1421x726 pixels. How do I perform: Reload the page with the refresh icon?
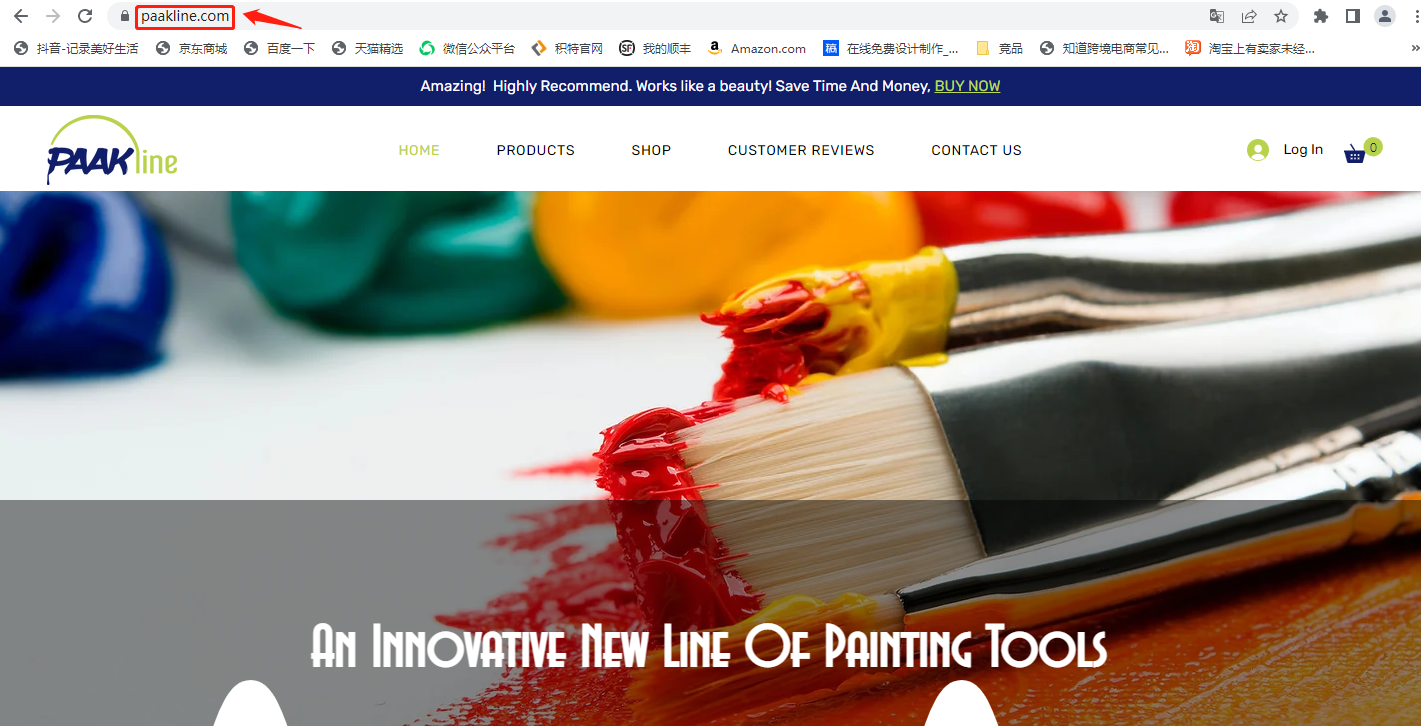tap(85, 16)
